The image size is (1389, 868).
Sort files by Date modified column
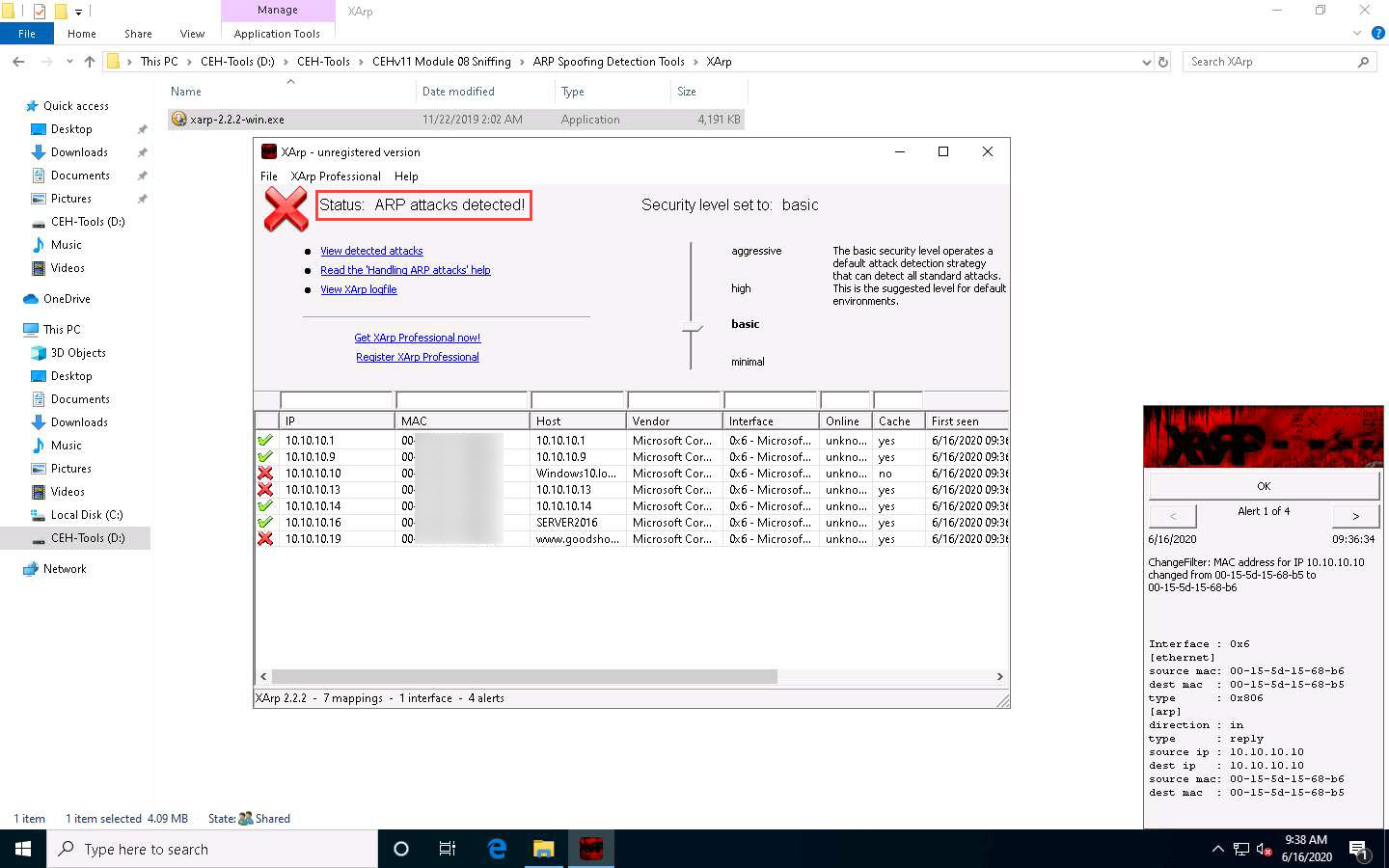(486, 92)
